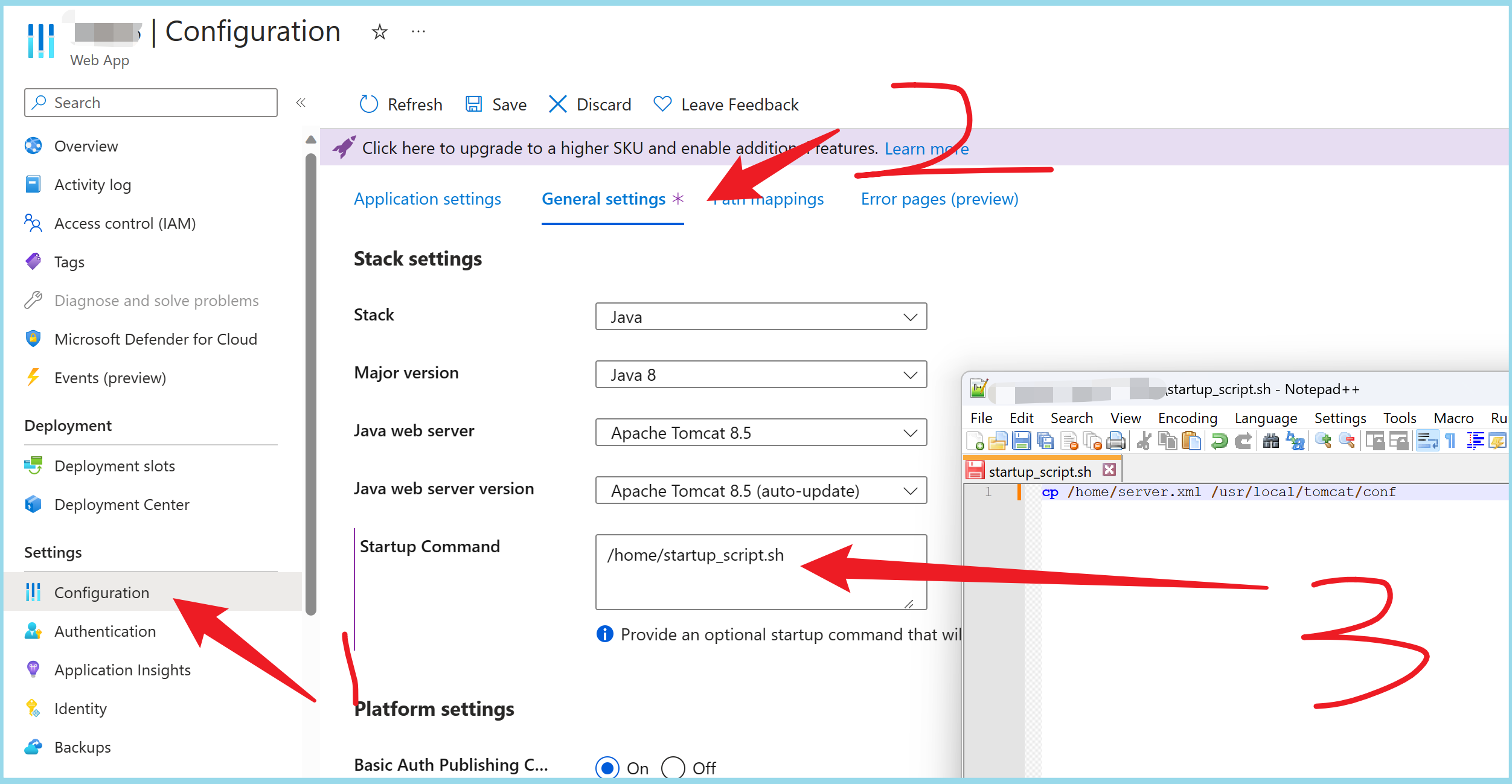
Task: Select the Off radio for Basic Auth
Action: [x=673, y=768]
